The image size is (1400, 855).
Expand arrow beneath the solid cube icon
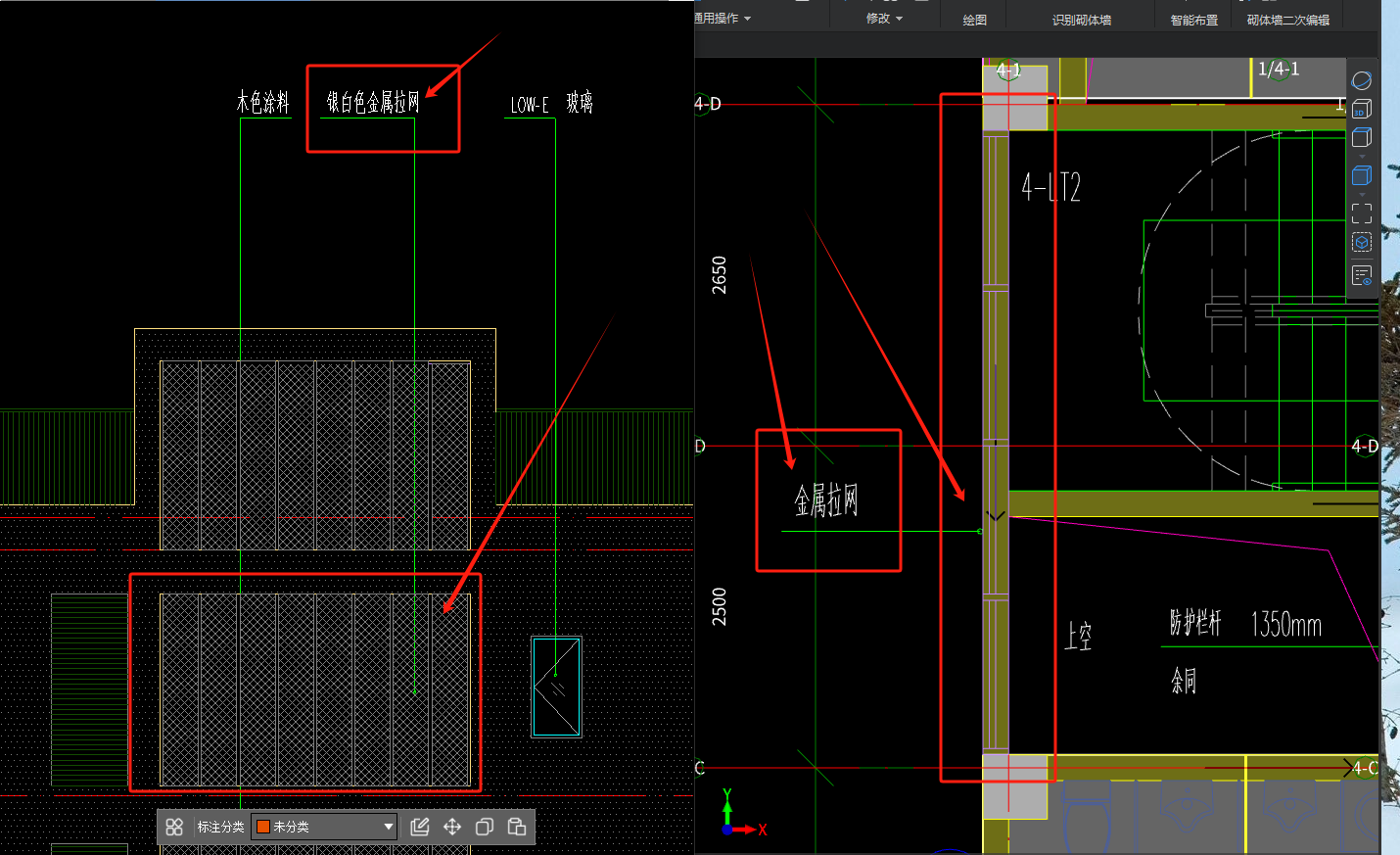1362,194
